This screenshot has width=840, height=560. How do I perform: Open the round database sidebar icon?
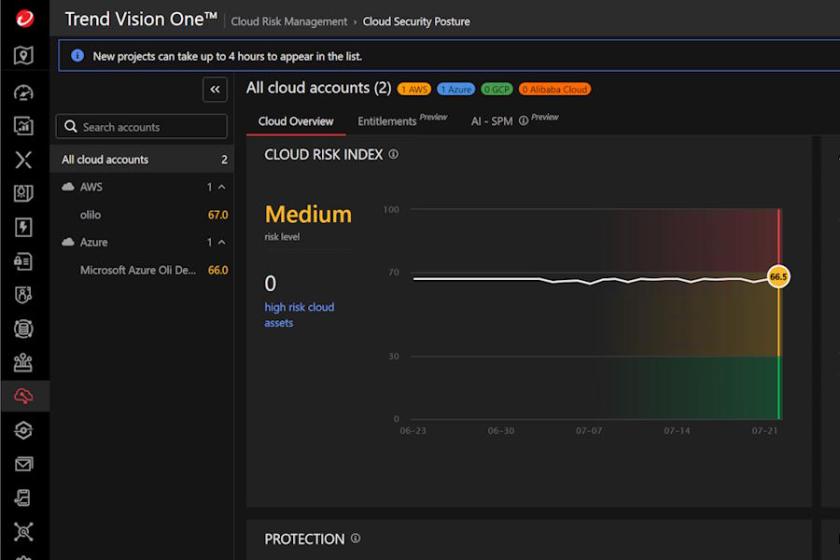click(24, 328)
